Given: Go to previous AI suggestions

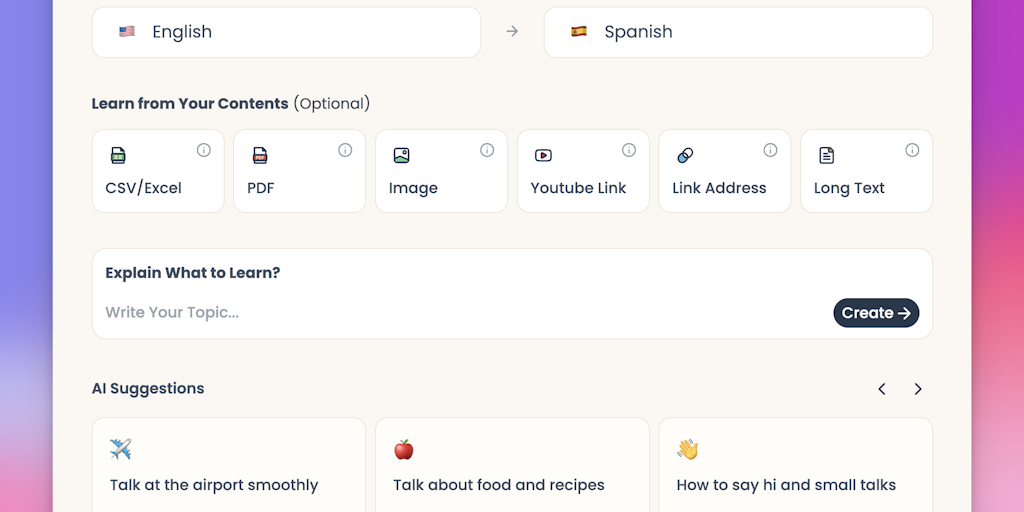Looking at the screenshot, I should point(882,389).
